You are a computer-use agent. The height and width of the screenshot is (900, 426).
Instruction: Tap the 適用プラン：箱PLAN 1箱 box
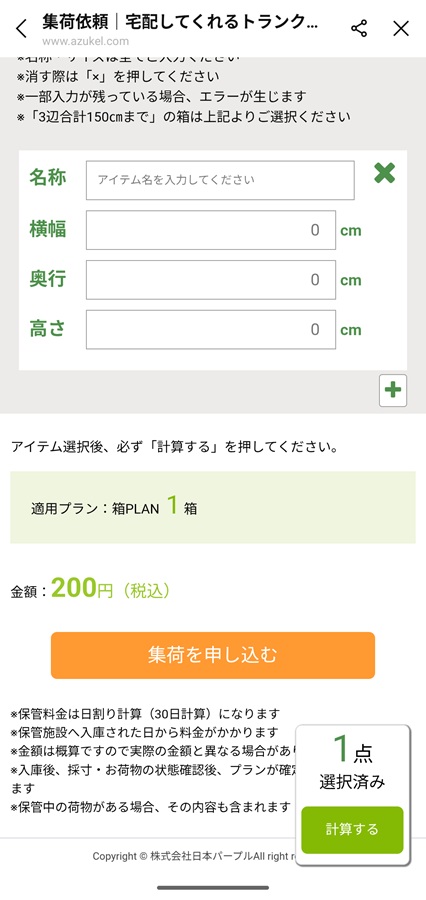[212, 507]
